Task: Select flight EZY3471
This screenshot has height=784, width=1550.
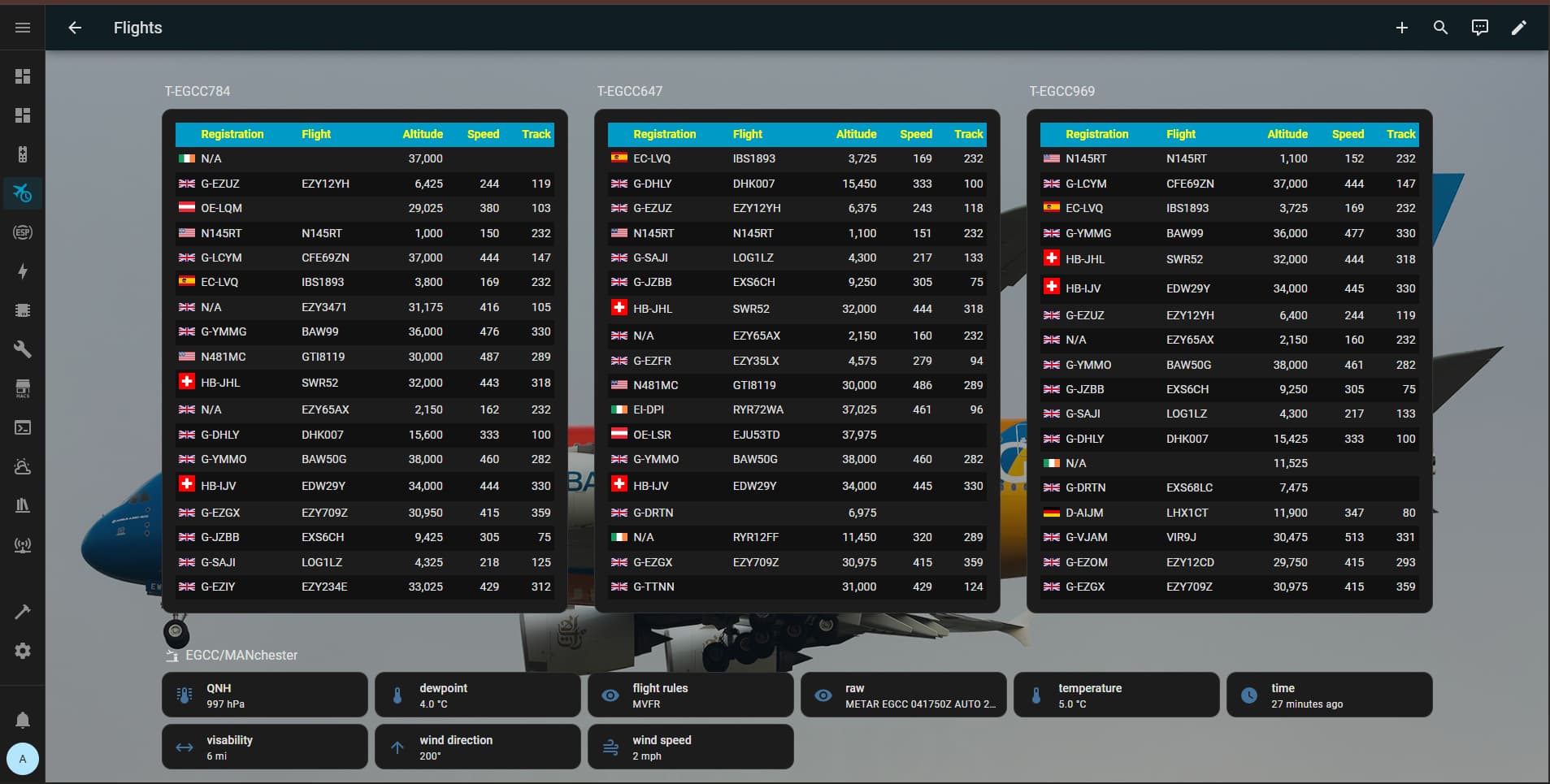Action: point(324,307)
